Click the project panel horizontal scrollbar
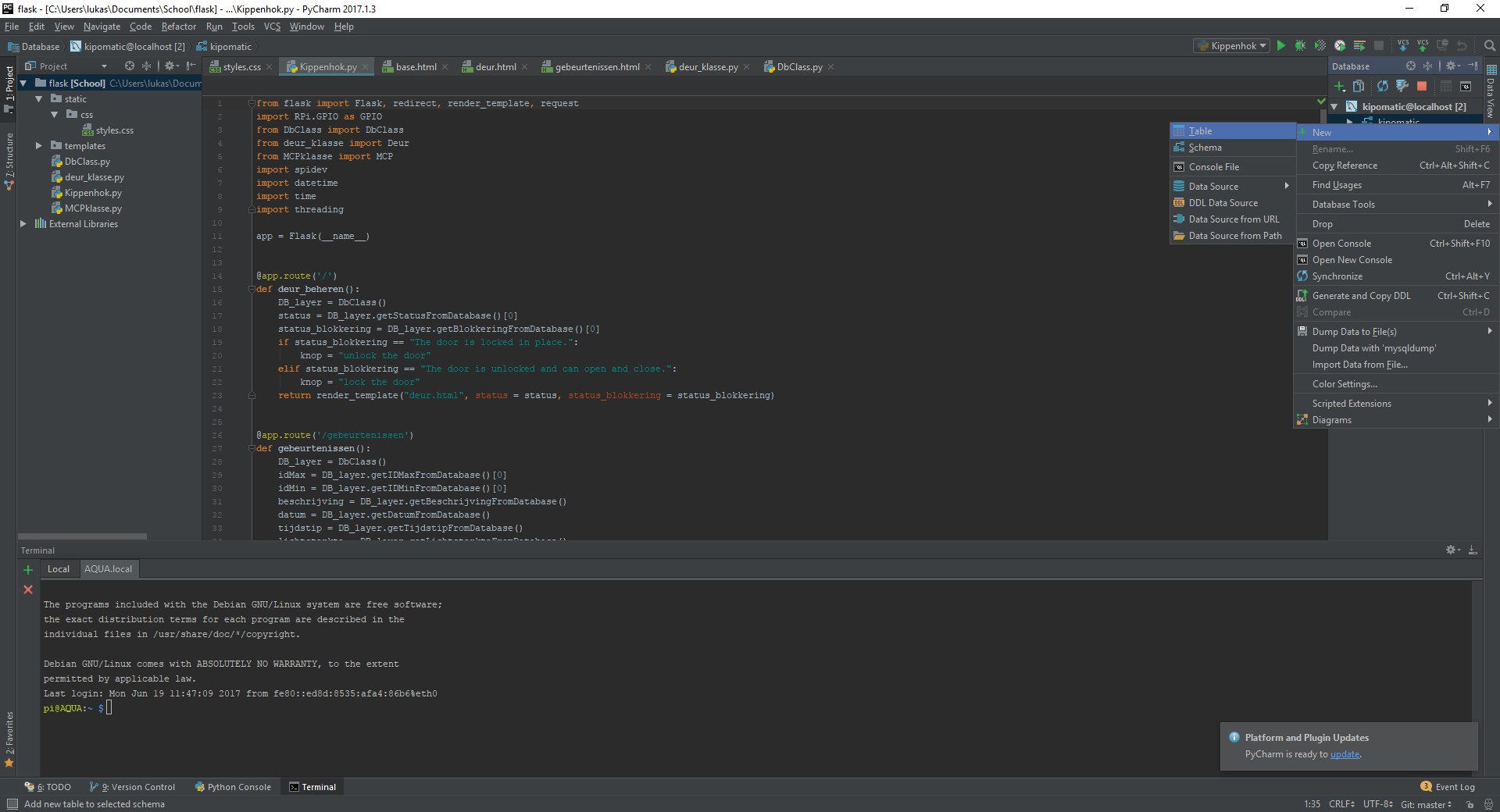Image resolution: width=1500 pixels, height=812 pixels. click(82, 536)
